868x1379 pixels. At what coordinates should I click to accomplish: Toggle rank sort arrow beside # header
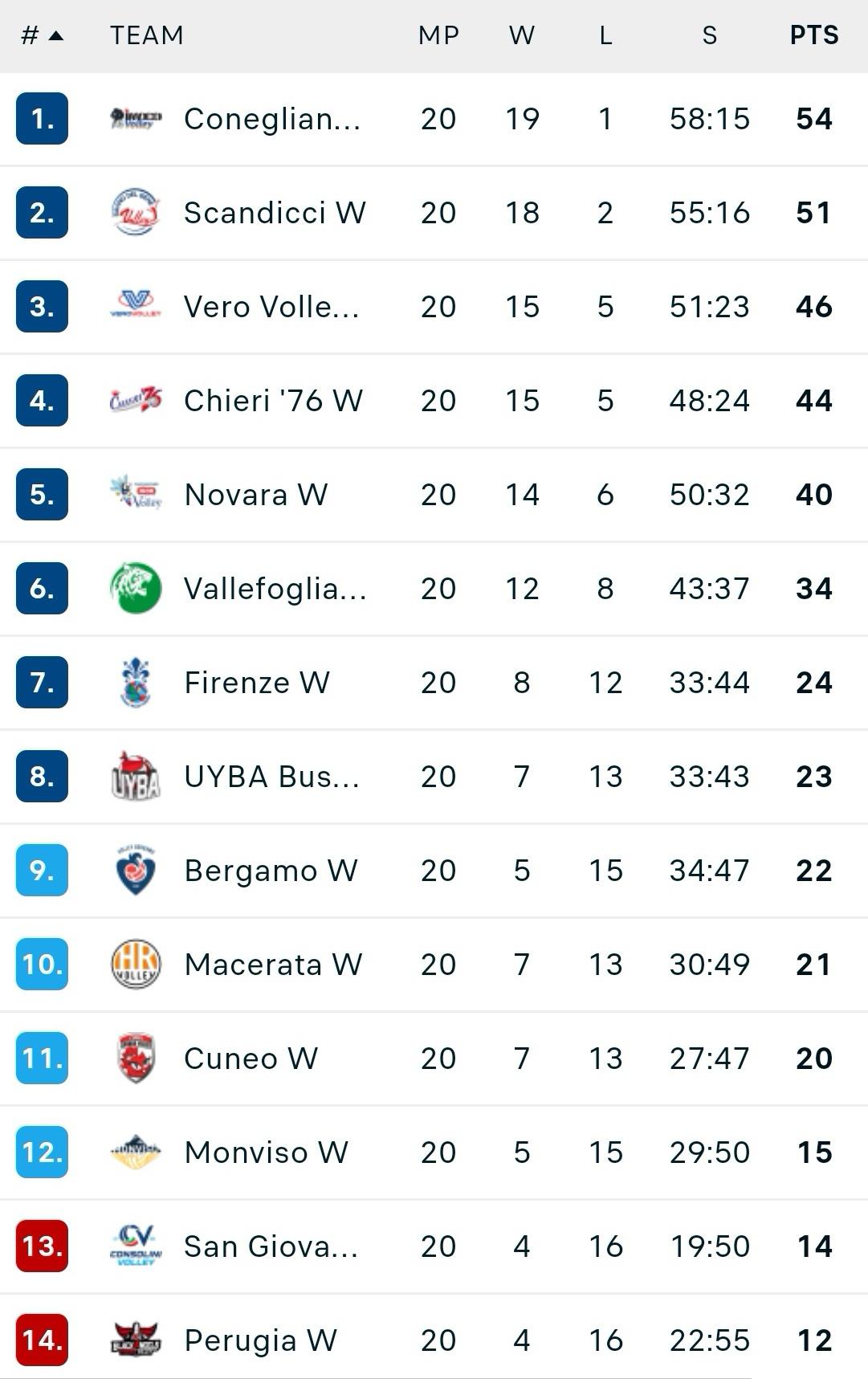point(56,35)
